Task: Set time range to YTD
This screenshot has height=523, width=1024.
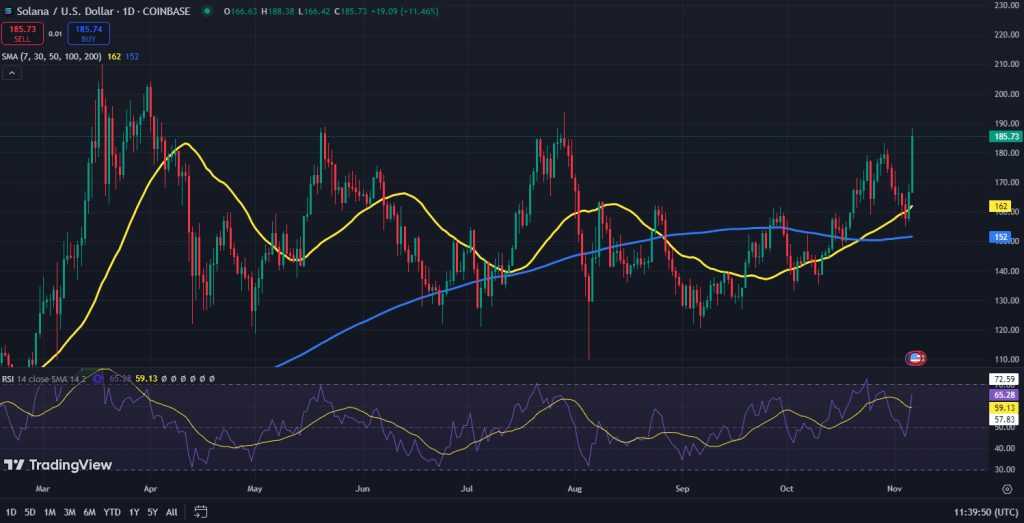Action: pos(112,512)
